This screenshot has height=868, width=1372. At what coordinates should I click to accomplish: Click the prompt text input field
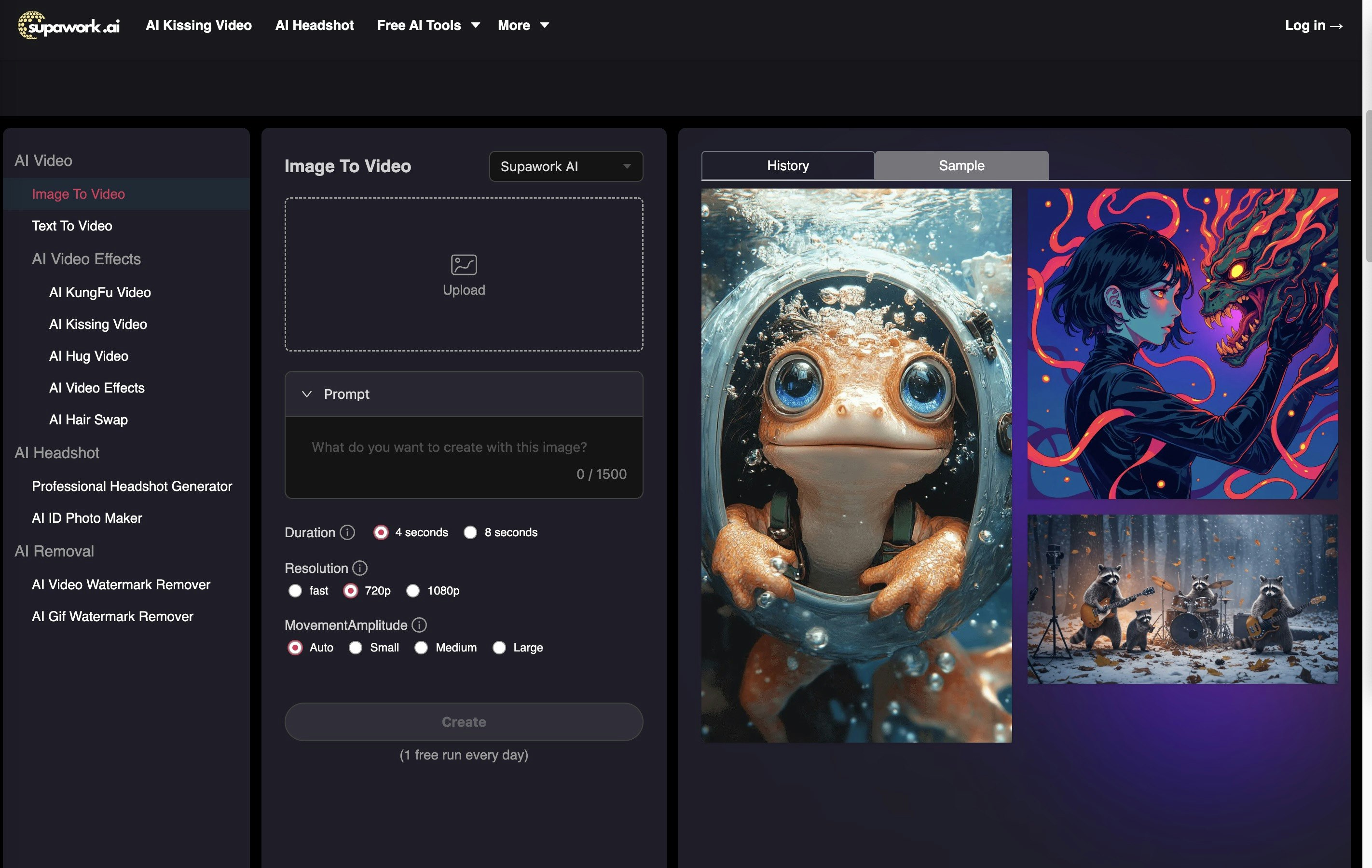pos(448,448)
